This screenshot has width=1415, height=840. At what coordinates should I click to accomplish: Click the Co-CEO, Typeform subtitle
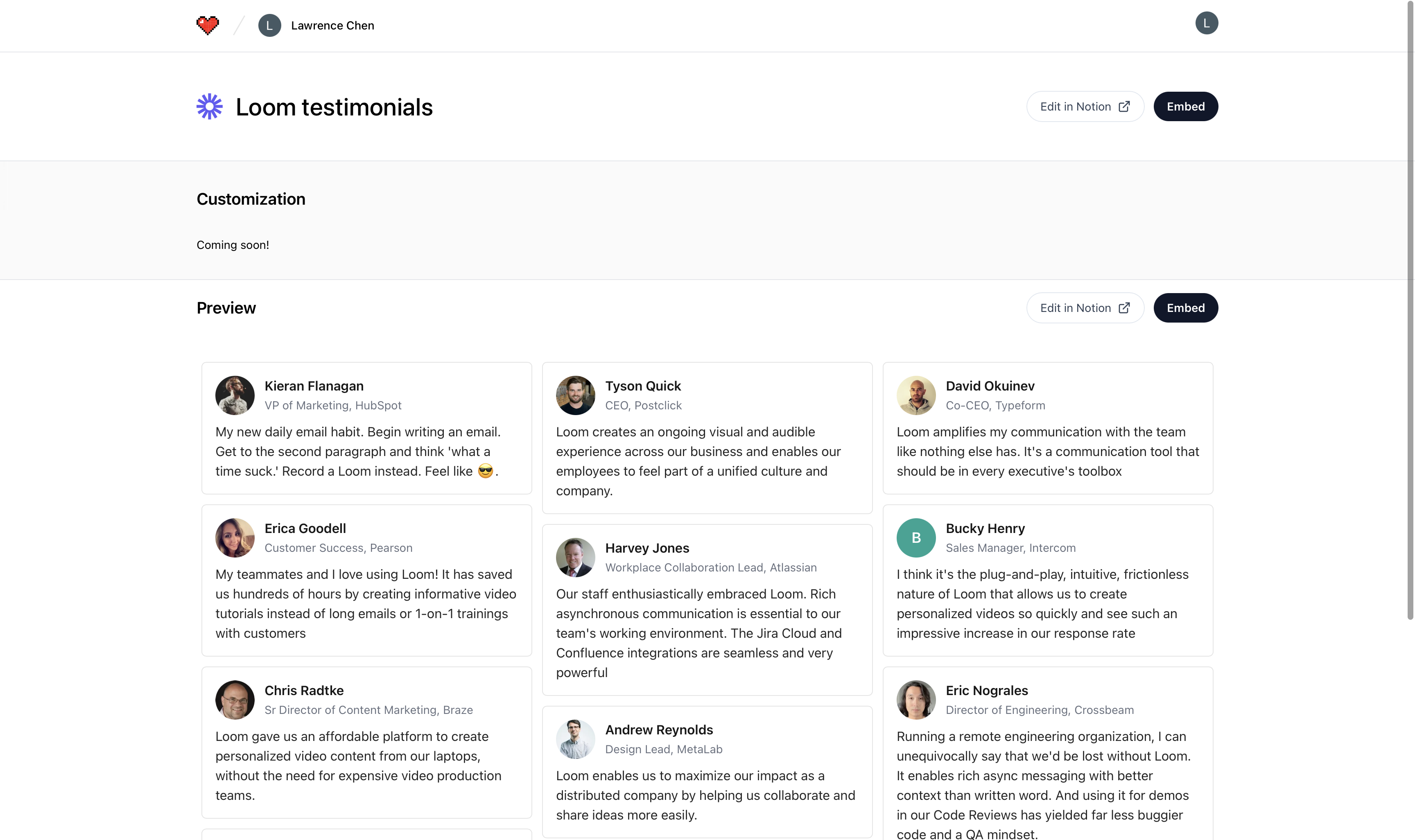(x=995, y=406)
